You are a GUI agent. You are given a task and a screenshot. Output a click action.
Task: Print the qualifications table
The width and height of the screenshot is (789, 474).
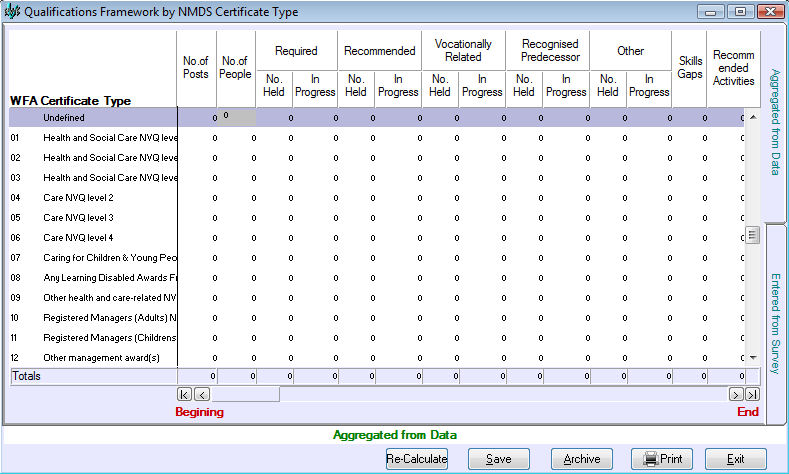point(662,459)
